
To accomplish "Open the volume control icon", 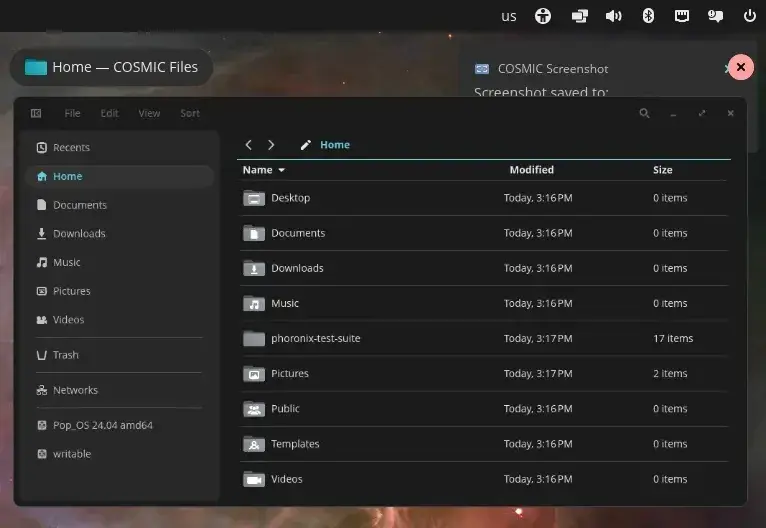I will coord(614,16).
